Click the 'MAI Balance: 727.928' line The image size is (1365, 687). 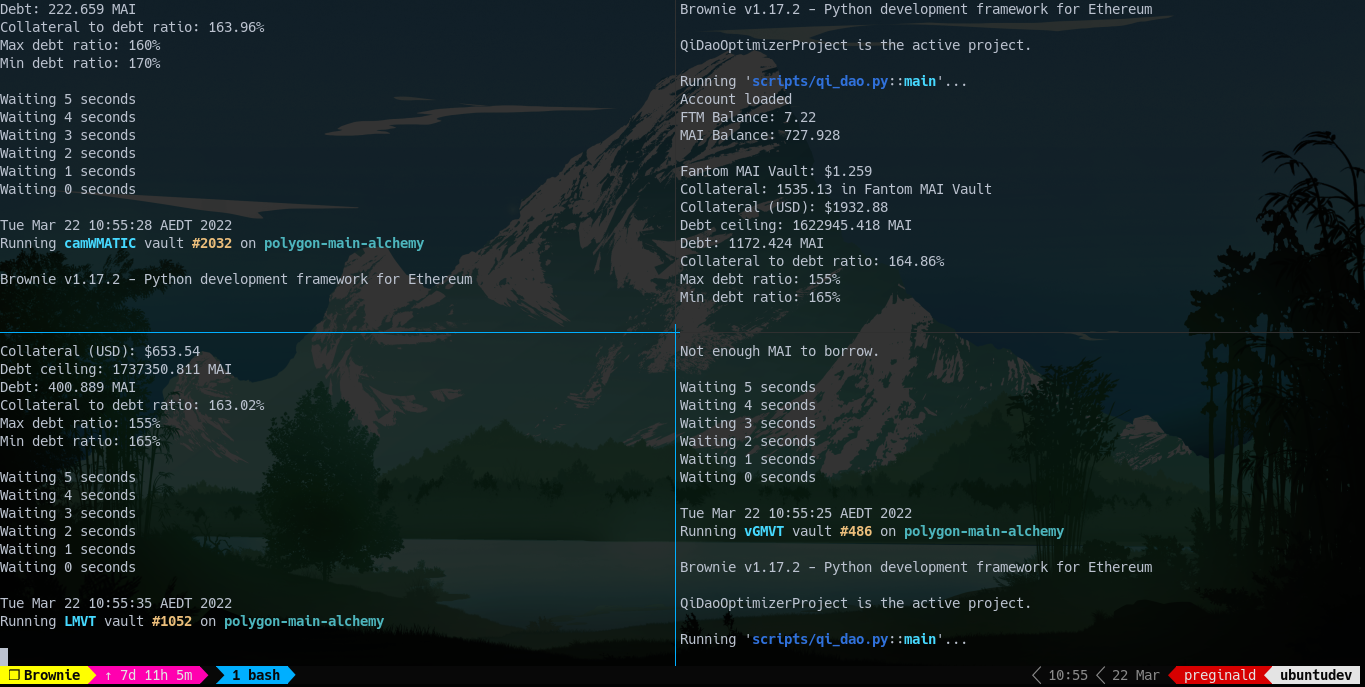tap(760, 135)
